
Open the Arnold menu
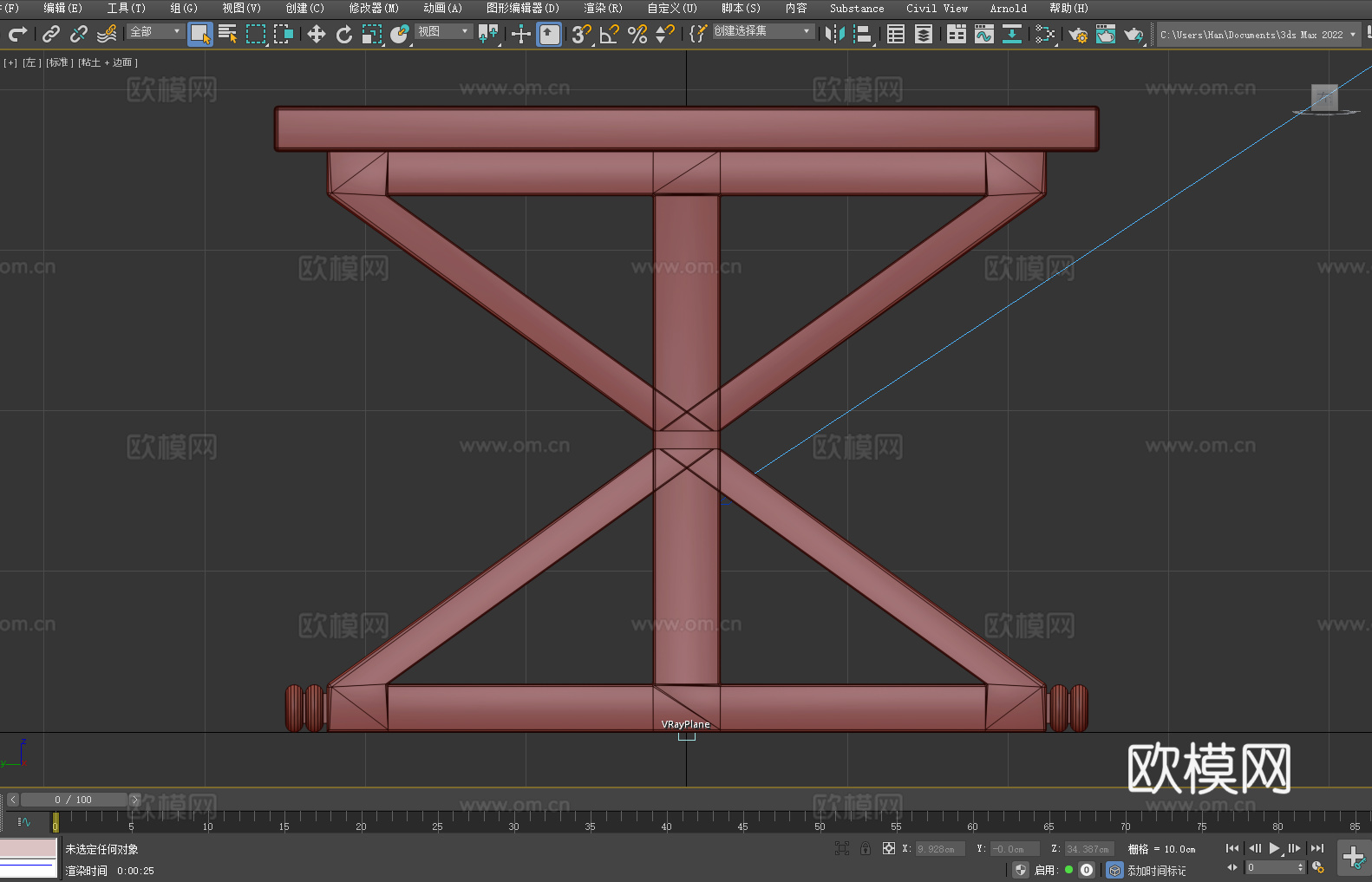coord(1009,8)
